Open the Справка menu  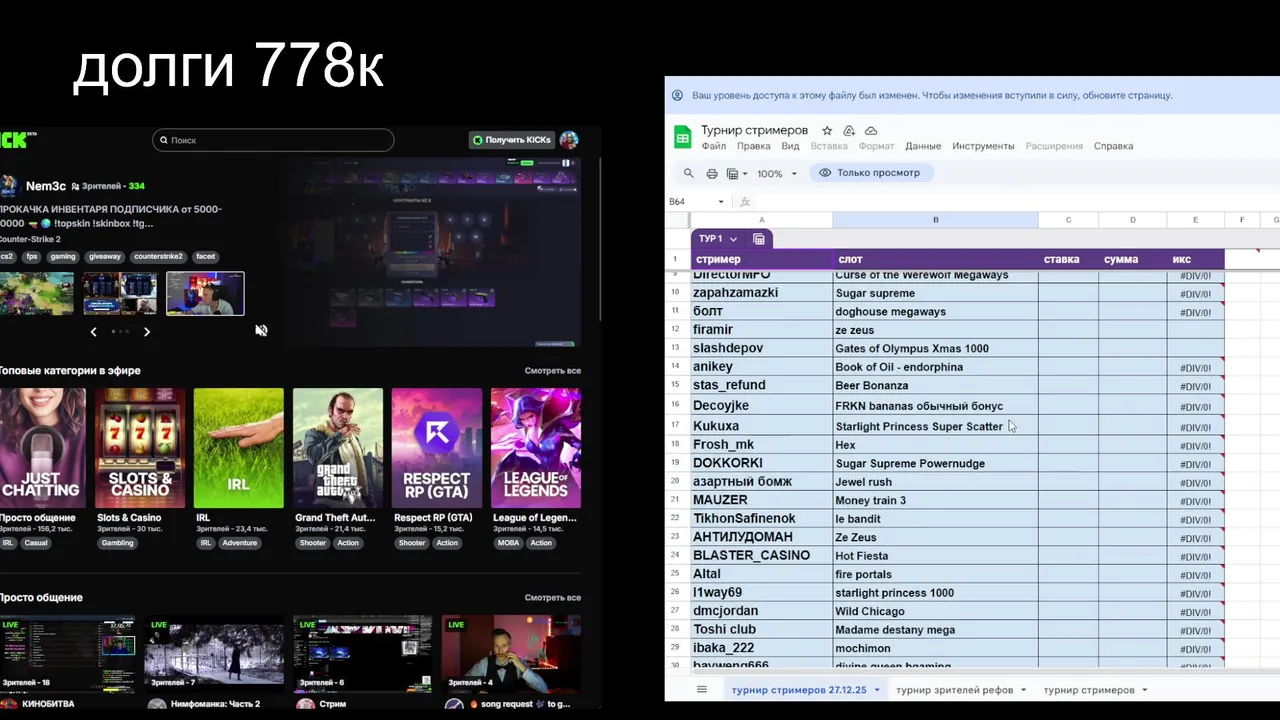[1113, 146]
